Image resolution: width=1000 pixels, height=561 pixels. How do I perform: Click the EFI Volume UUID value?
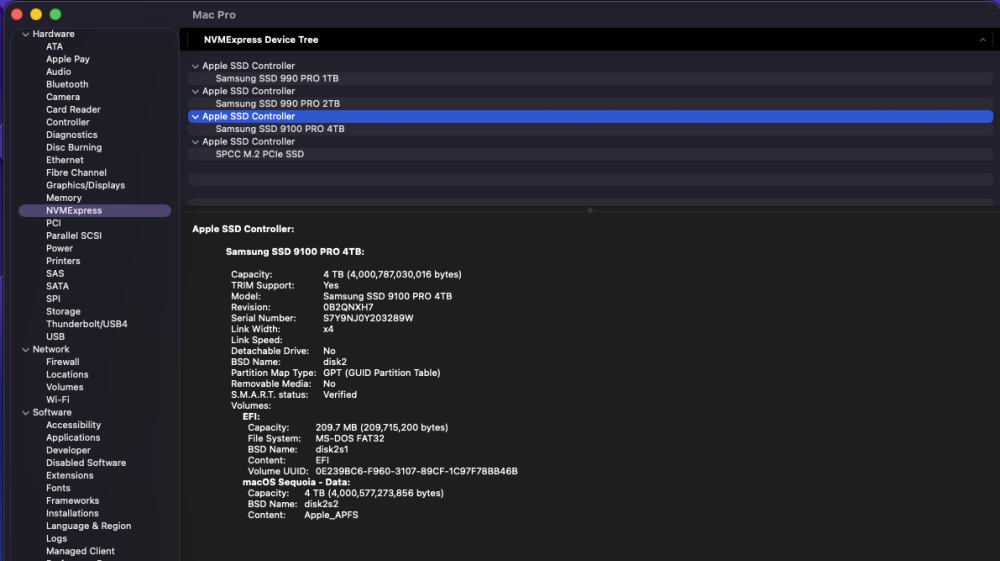point(416,471)
